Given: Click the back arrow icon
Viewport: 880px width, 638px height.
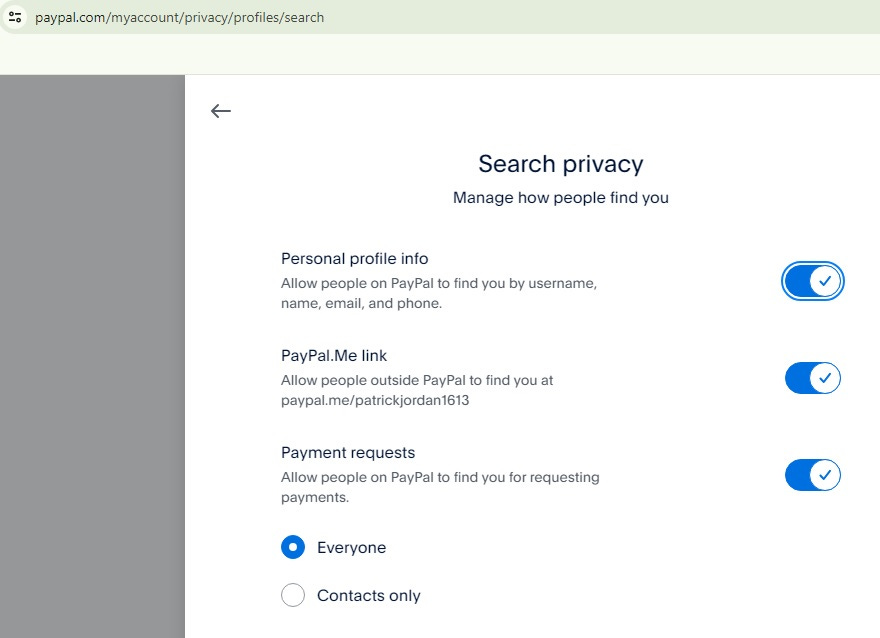Looking at the screenshot, I should coord(221,111).
